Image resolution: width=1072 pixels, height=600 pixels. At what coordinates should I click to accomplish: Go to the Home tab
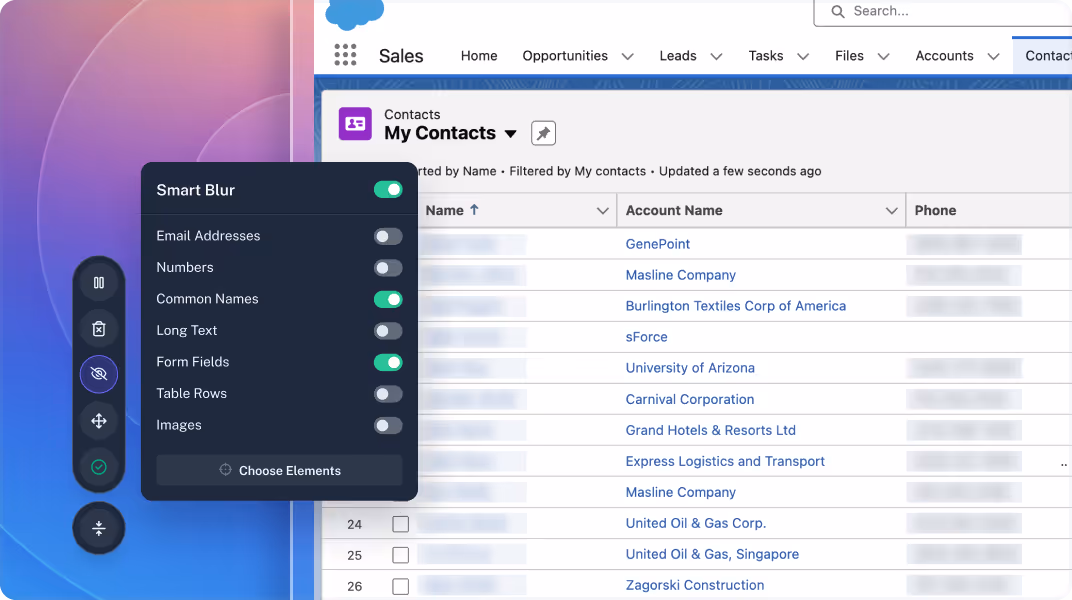(479, 55)
